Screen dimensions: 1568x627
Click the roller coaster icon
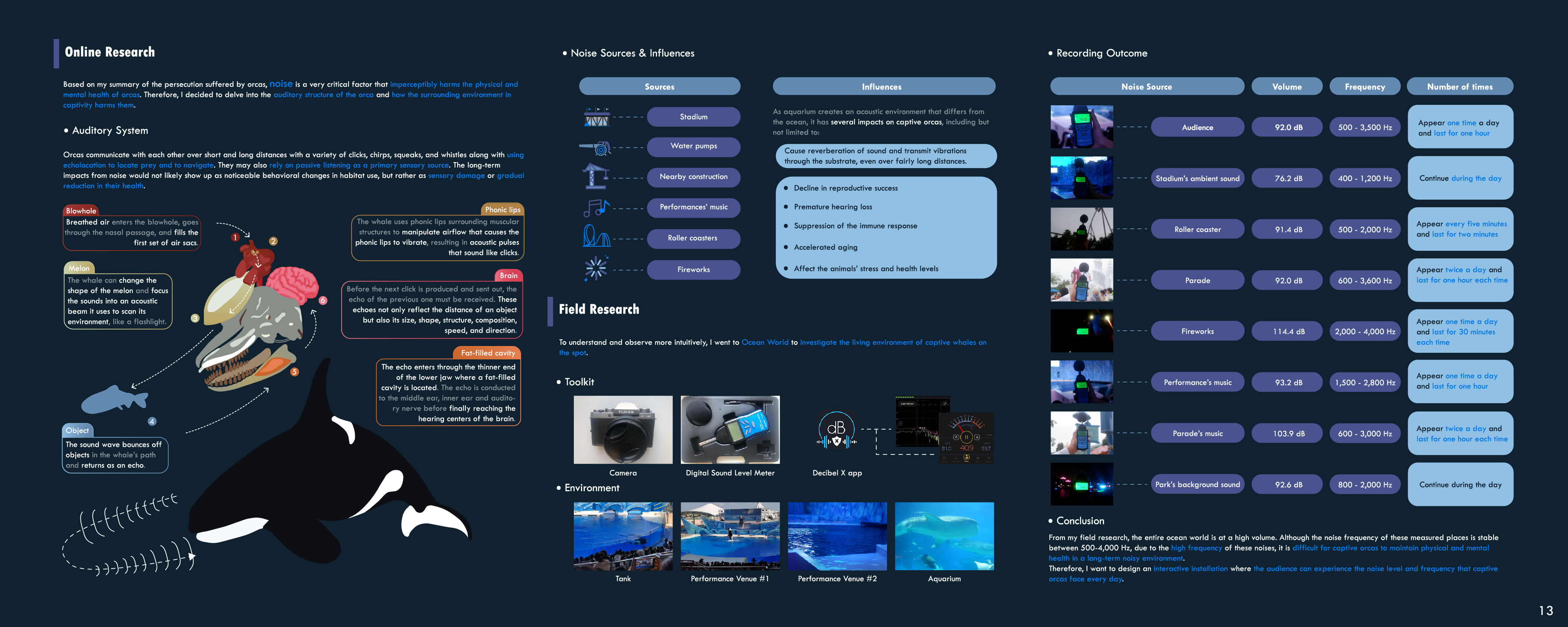pyautogui.click(x=596, y=237)
